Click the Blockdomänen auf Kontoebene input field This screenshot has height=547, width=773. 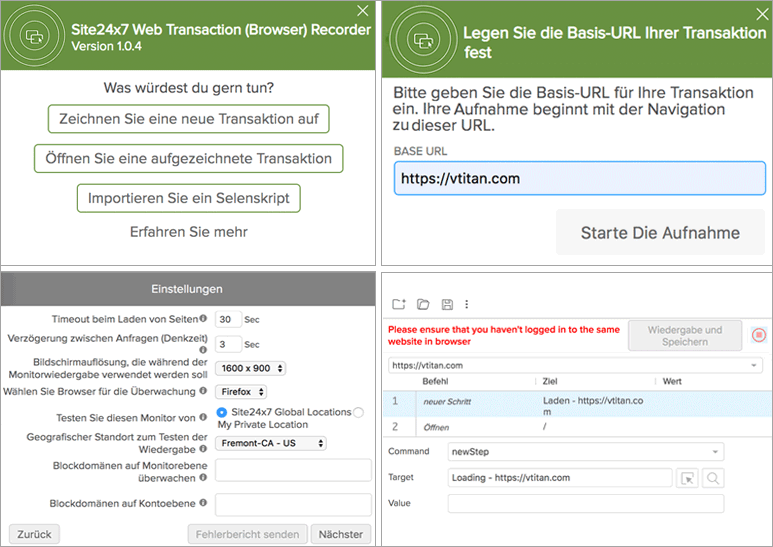[293, 505]
